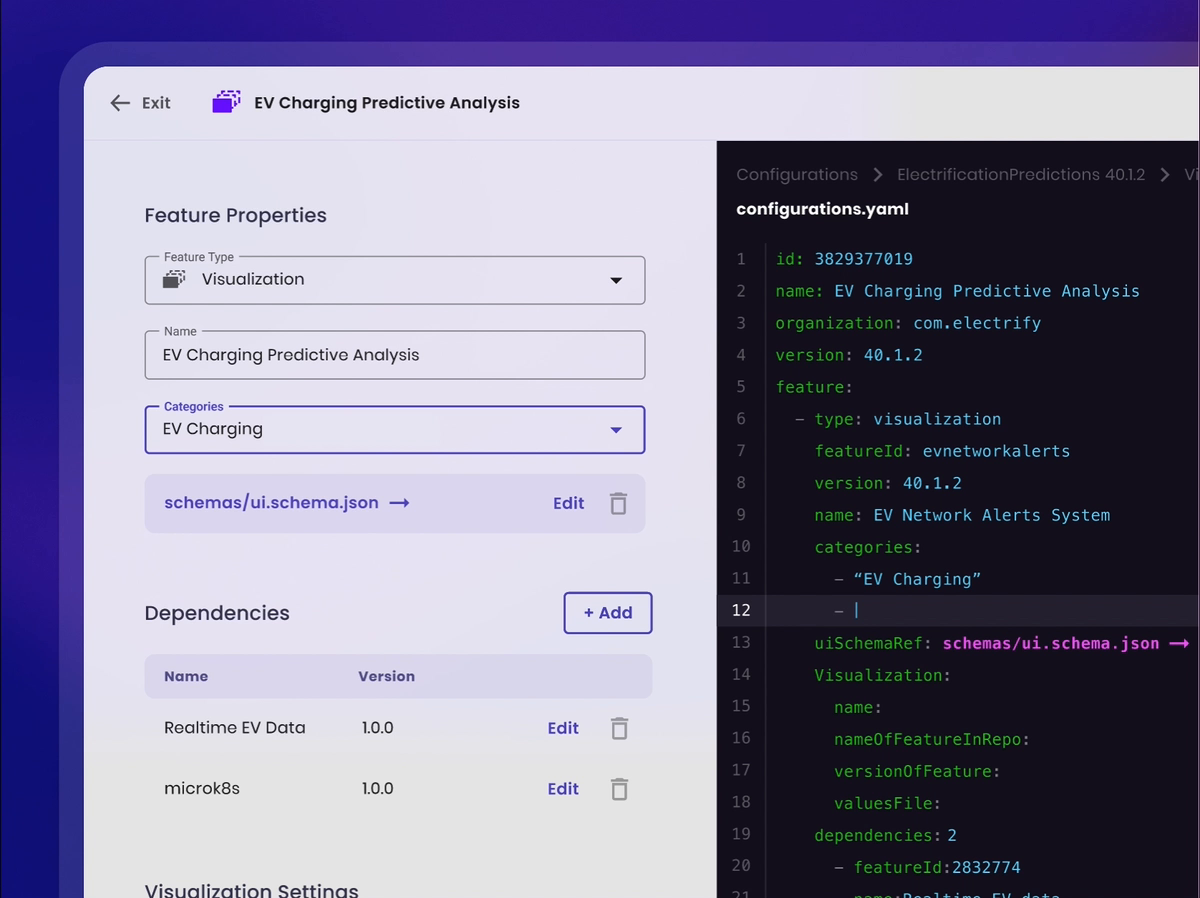Click code line name: EV Charging Predictive Analysis
Viewport: 1200px width, 898px height.
(958, 291)
